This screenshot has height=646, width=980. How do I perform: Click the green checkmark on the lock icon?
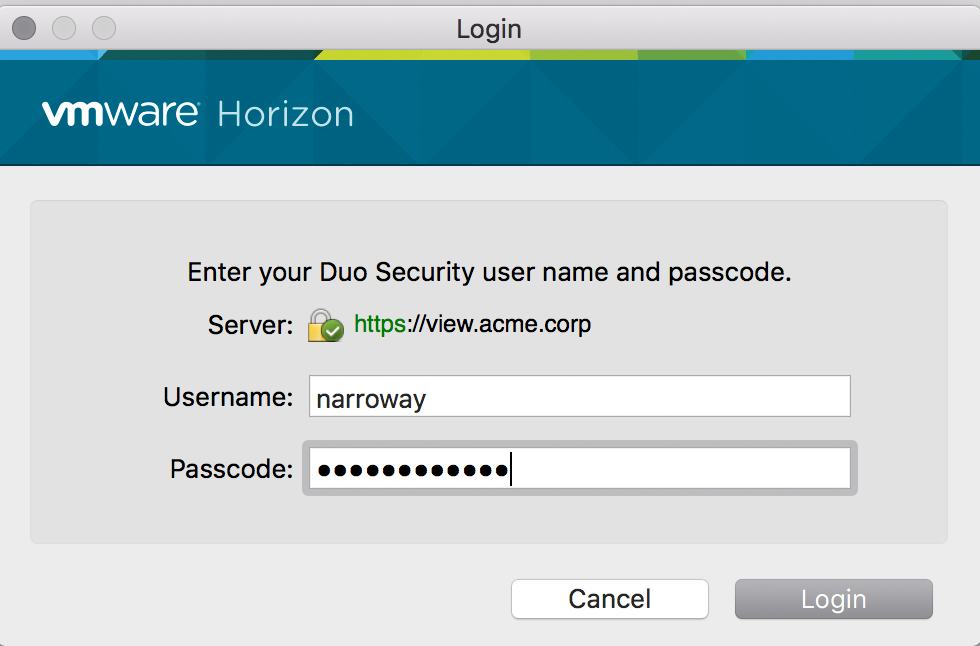click(x=333, y=330)
